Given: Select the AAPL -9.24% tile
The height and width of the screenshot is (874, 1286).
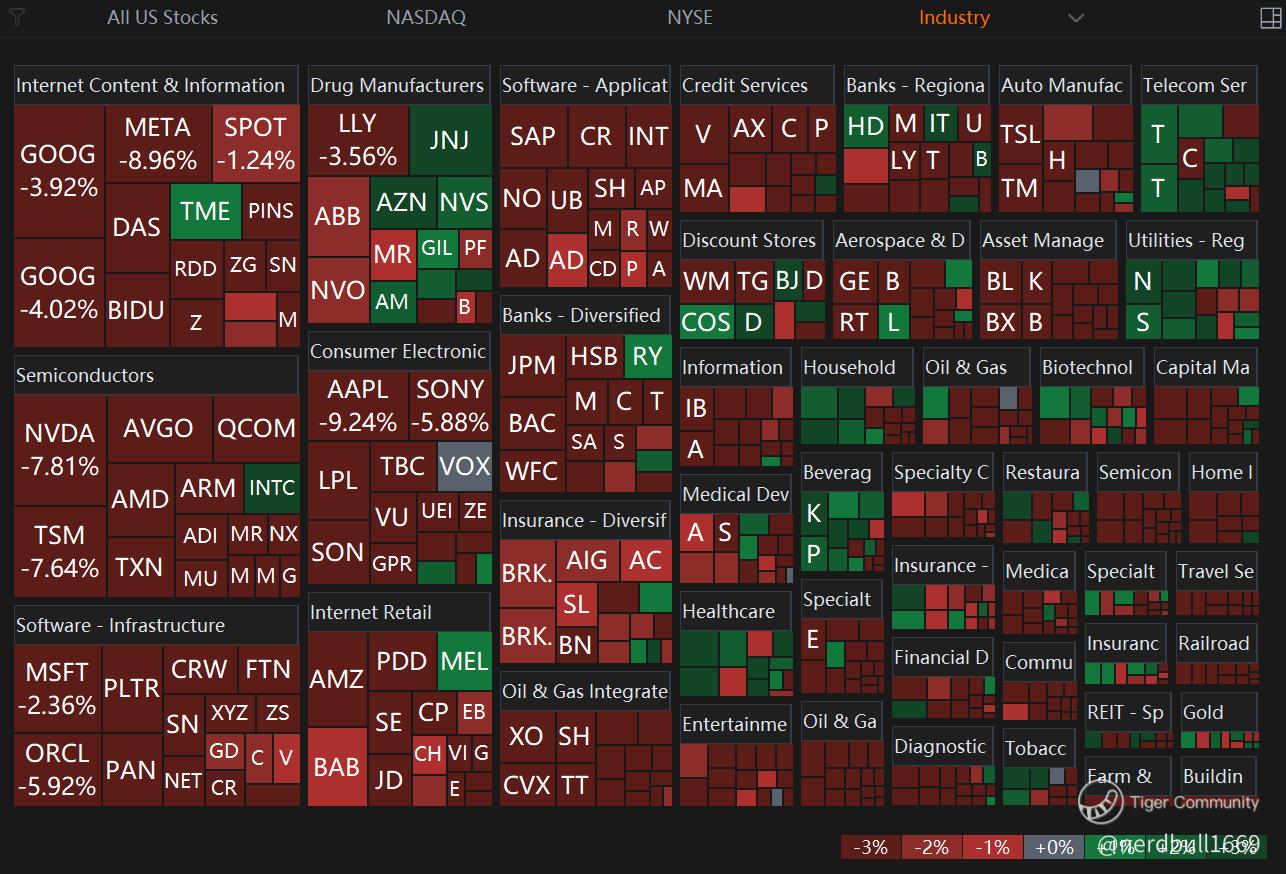Looking at the screenshot, I should pos(358,406).
